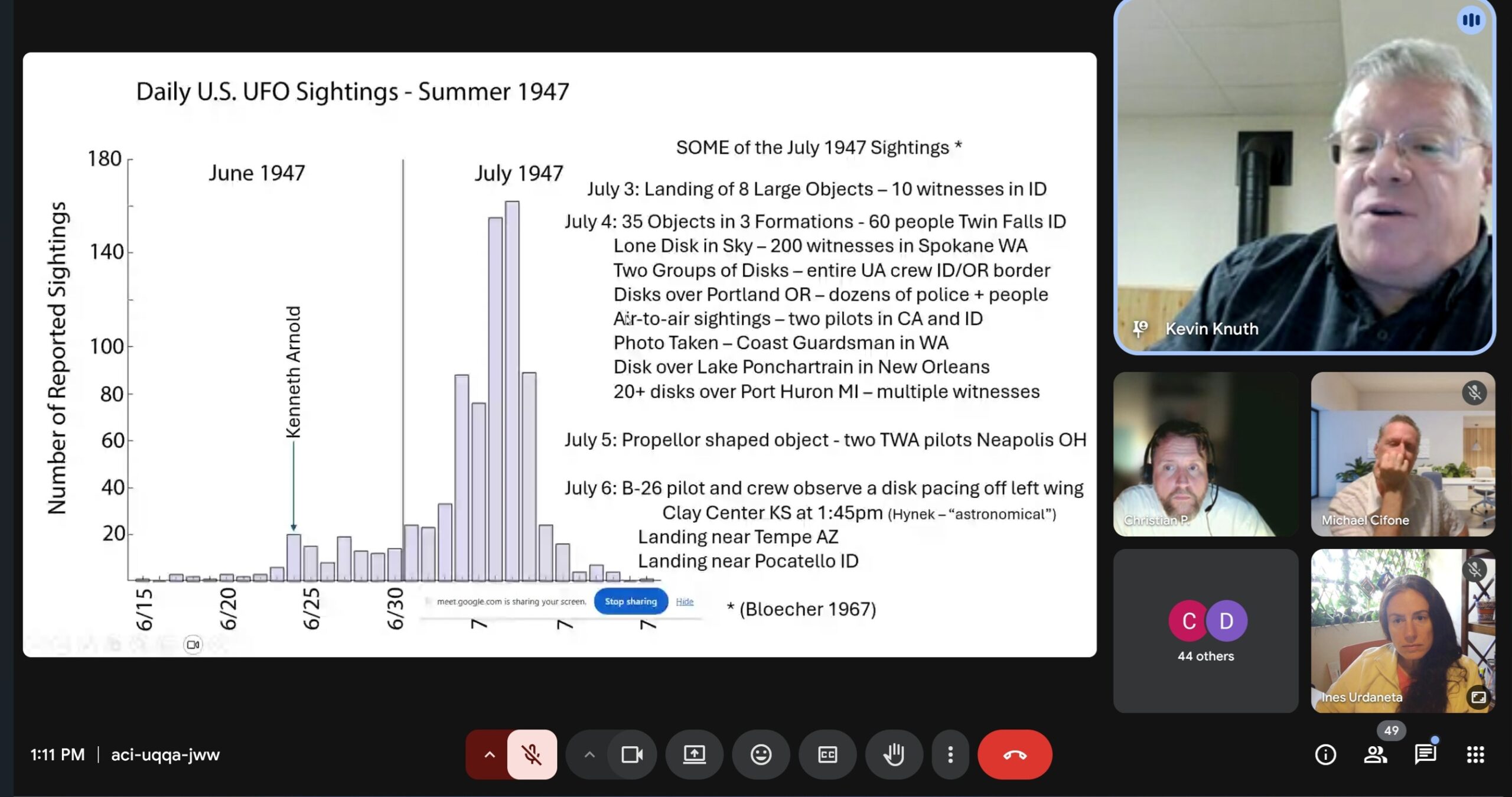Select Kevin Knuth's video tile

click(x=1304, y=177)
